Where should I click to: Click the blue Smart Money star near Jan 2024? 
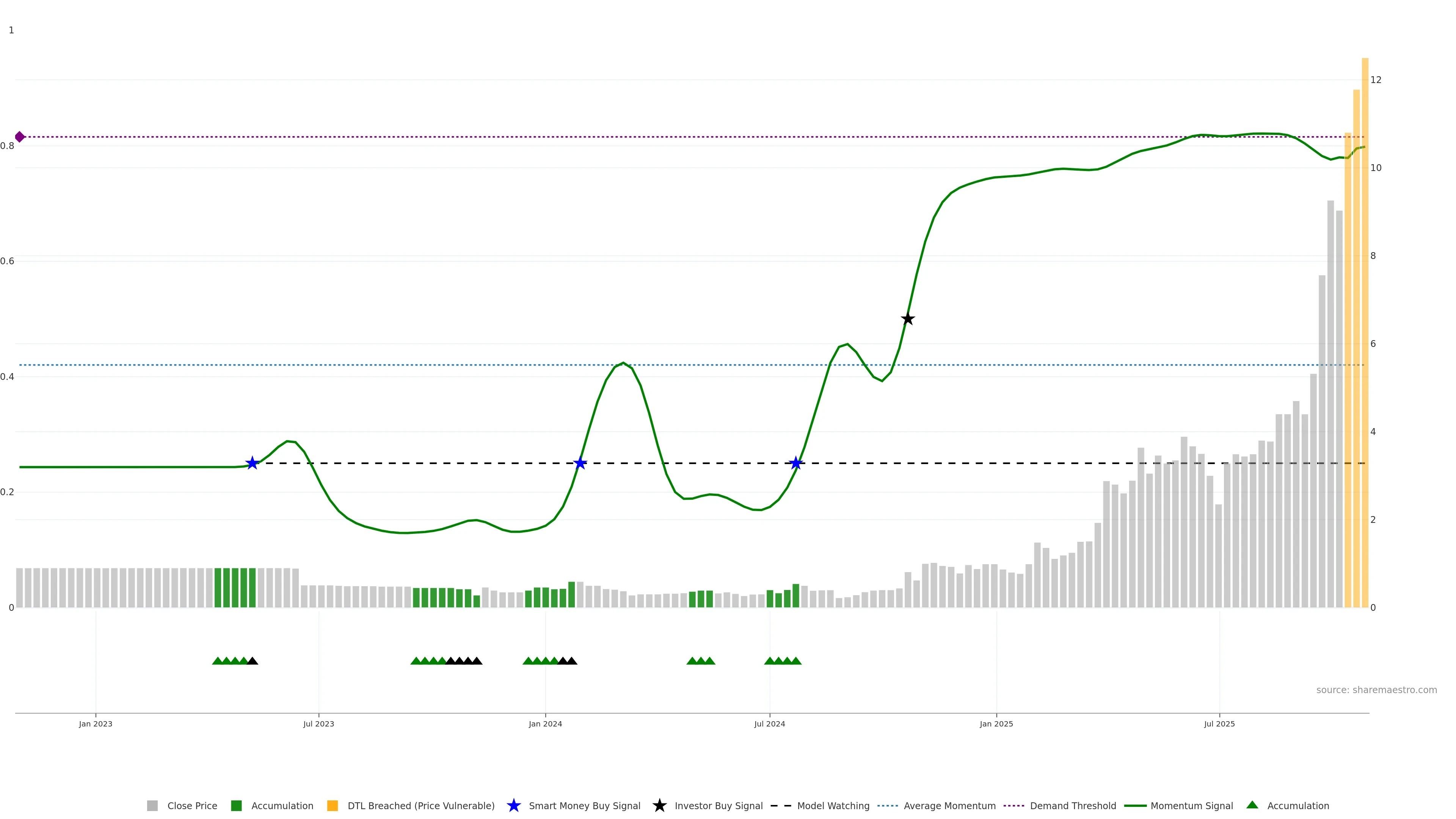click(580, 463)
